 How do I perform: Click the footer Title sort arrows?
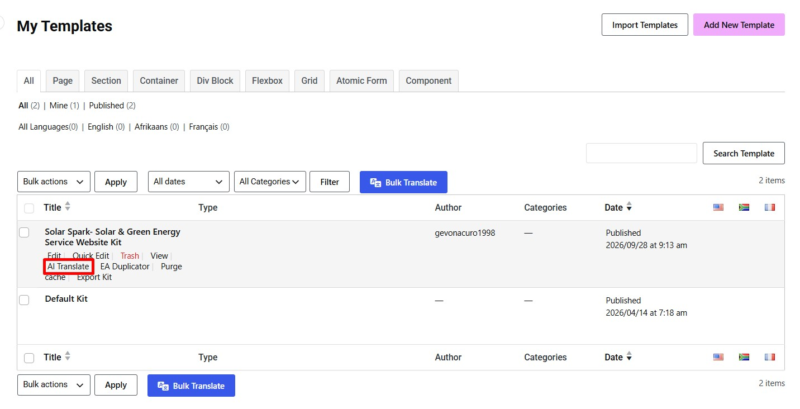coord(67,356)
